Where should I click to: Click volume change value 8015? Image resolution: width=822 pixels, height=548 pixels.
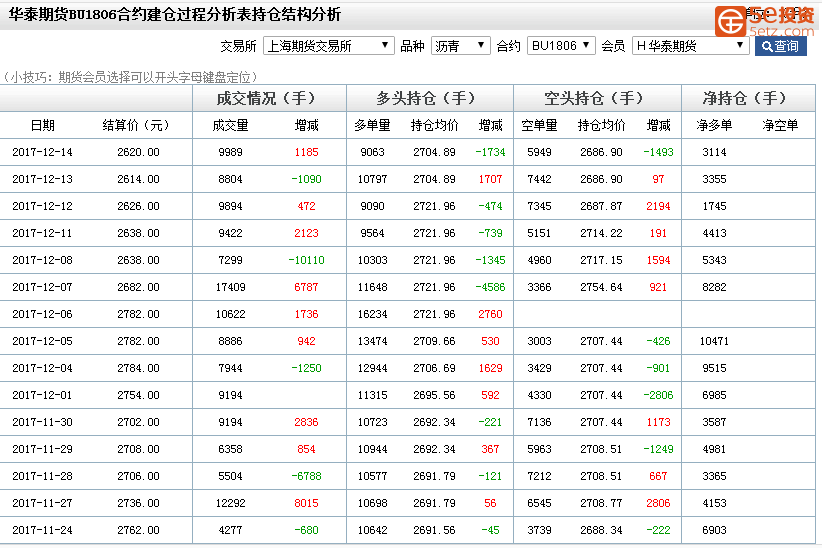coord(307,503)
